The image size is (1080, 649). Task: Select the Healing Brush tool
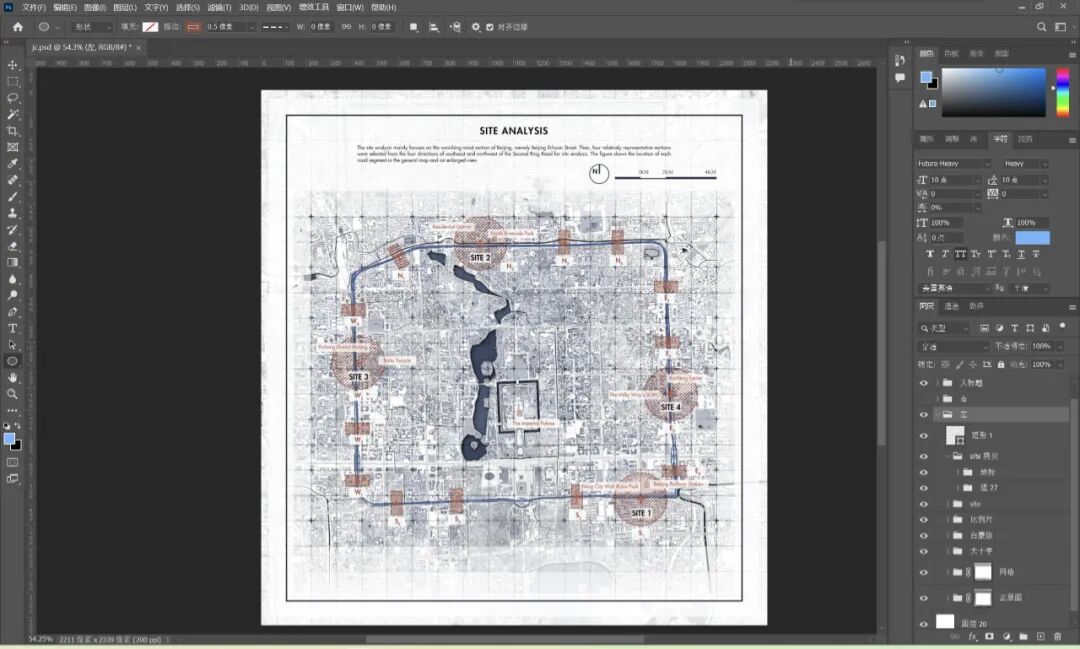(x=12, y=181)
